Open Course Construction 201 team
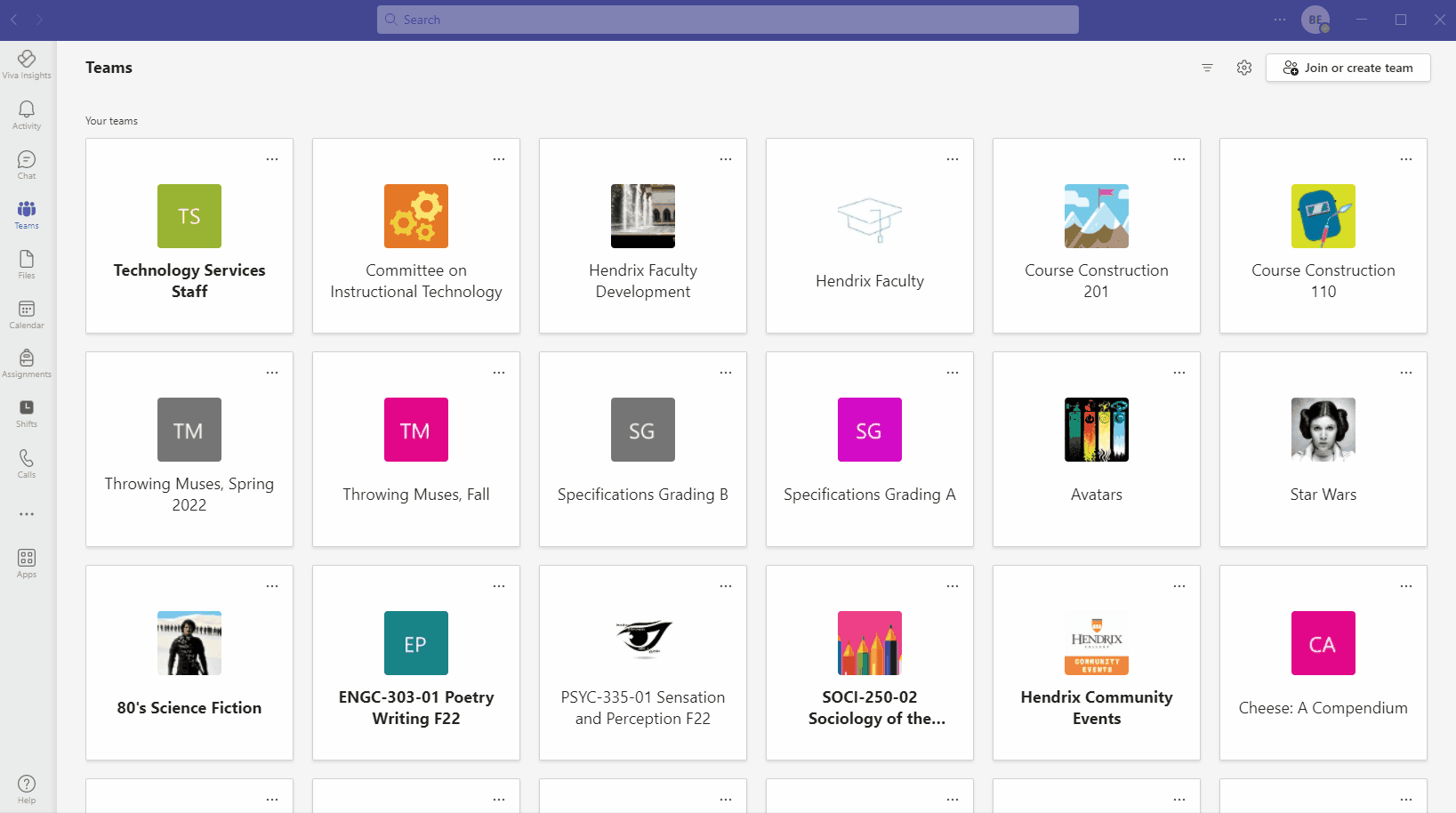This screenshot has height=813, width=1456. click(x=1097, y=236)
